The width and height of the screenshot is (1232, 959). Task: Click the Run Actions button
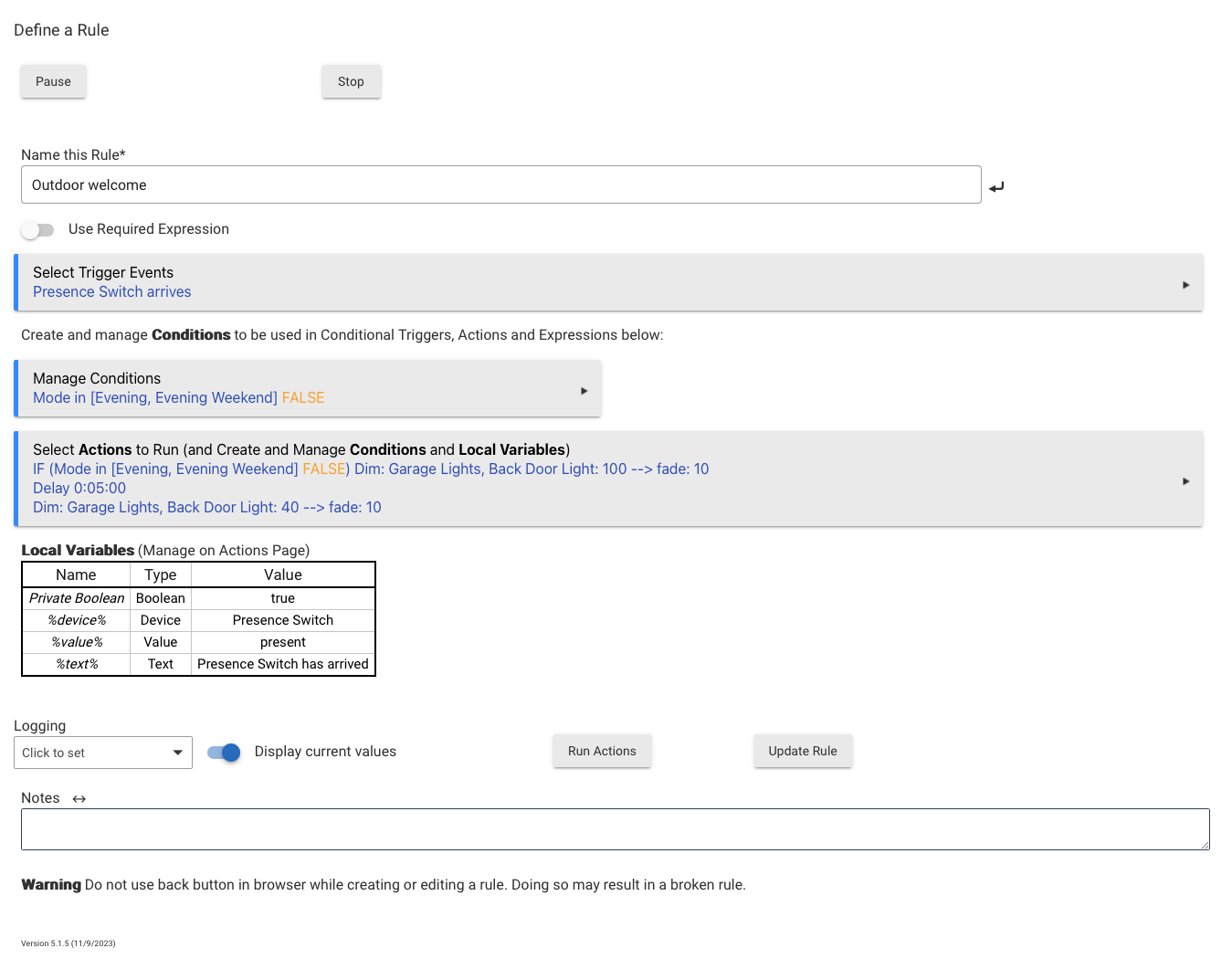[602, 751]
